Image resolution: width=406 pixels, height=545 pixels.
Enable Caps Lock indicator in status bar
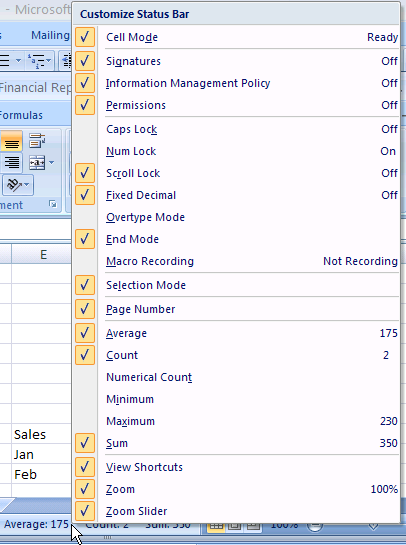click(x=236, y=129)
